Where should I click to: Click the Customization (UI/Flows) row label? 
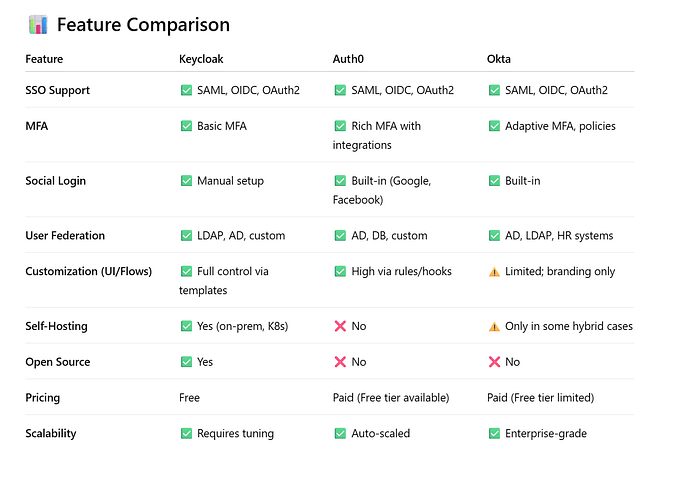[x=89, y=272]
